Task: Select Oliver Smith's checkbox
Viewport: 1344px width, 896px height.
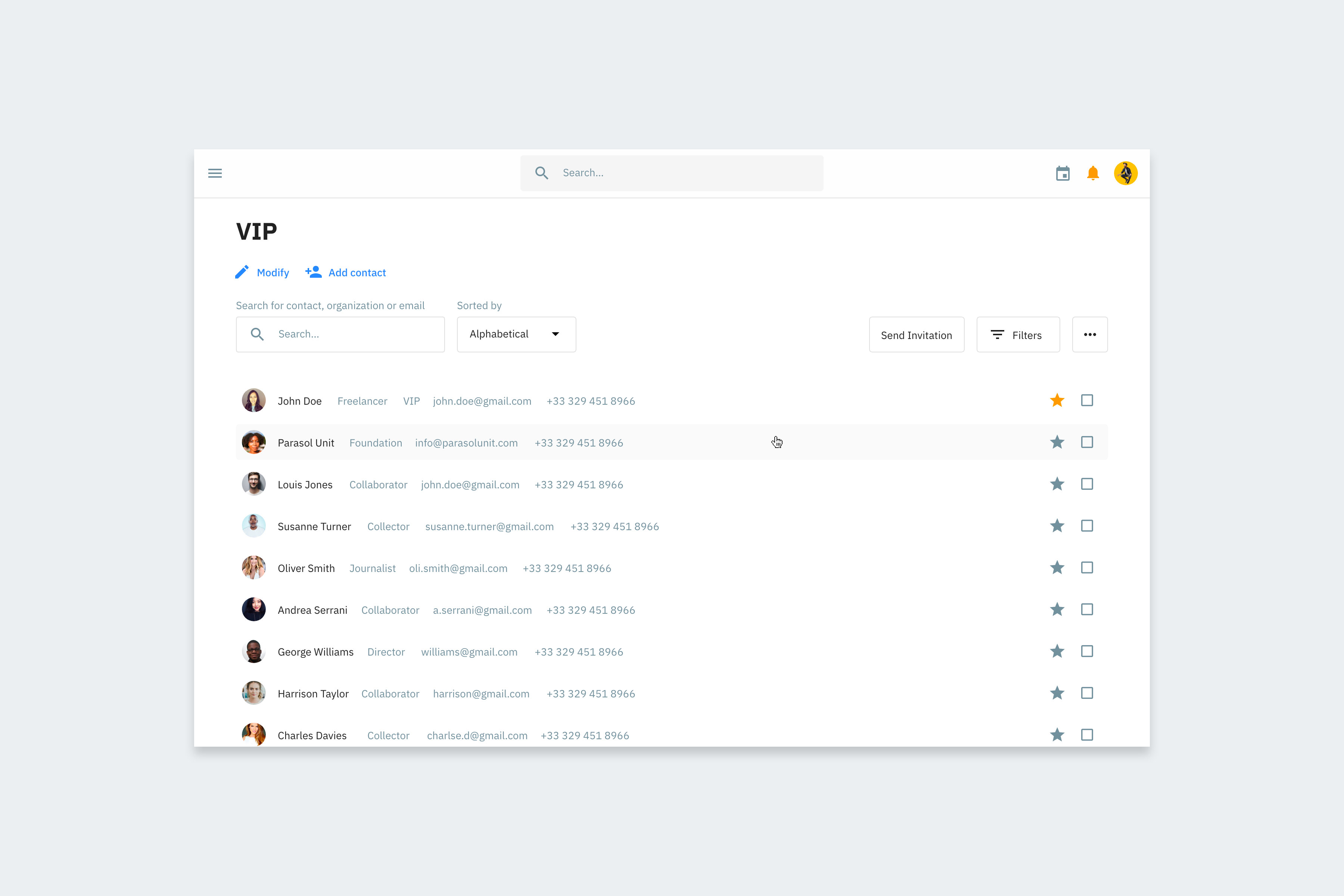Action: coord(1087,567)
